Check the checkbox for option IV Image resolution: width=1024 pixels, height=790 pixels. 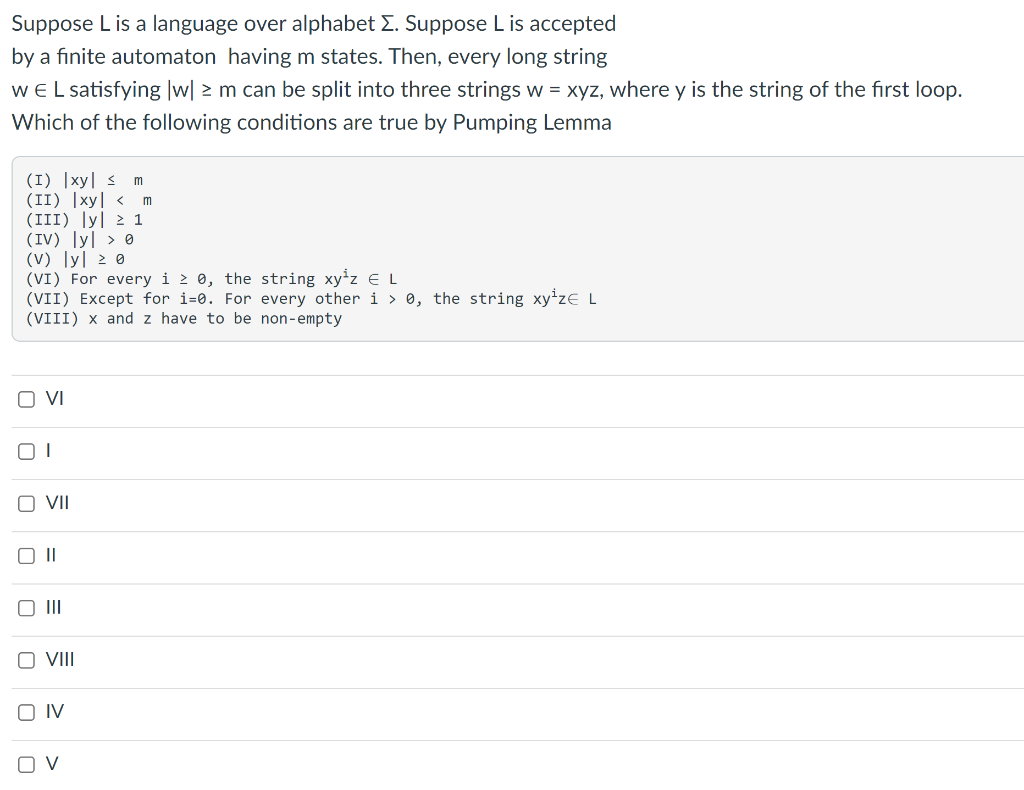point(25,711)
